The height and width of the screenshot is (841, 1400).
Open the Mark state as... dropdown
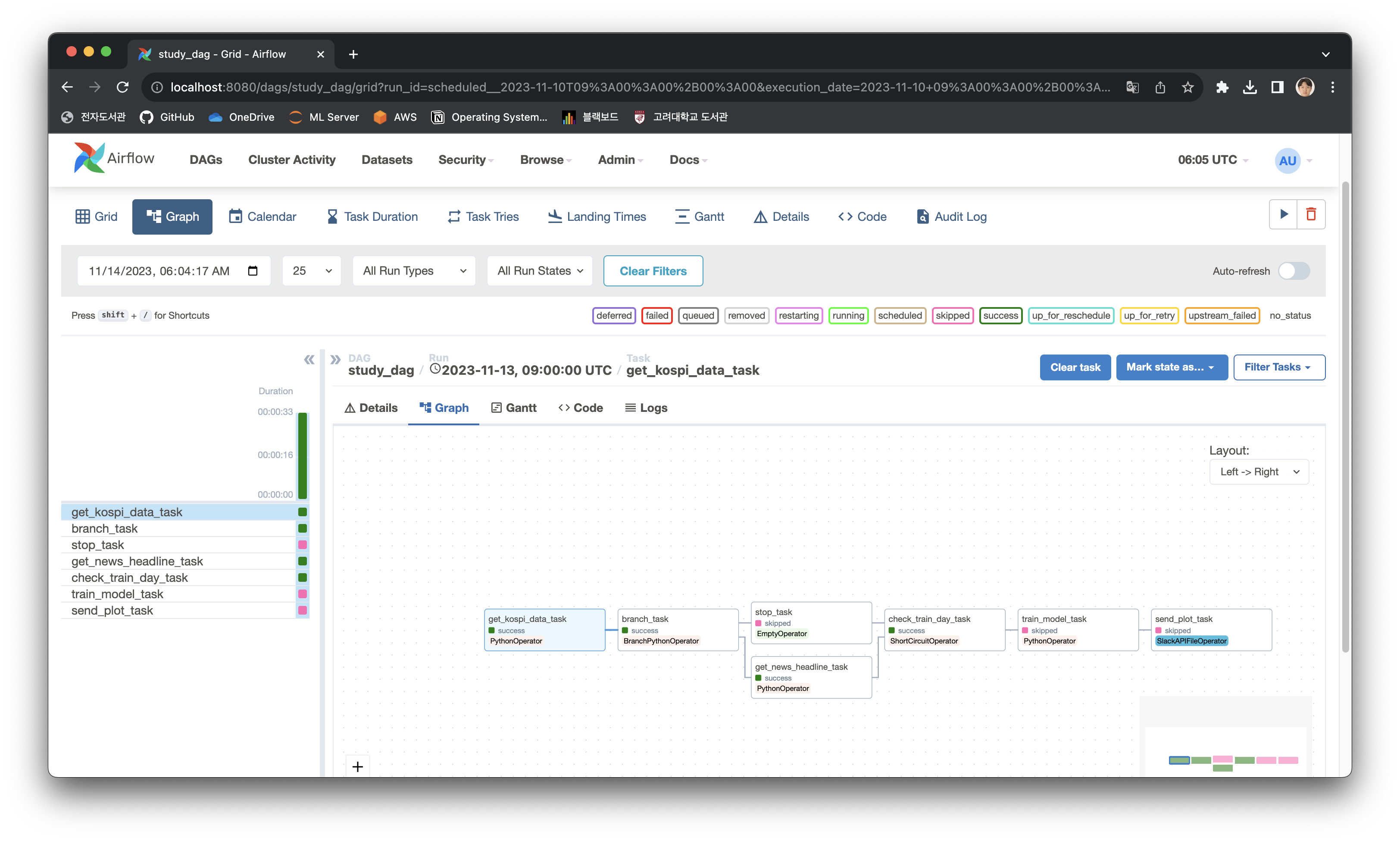click(x=1171, y=367)
